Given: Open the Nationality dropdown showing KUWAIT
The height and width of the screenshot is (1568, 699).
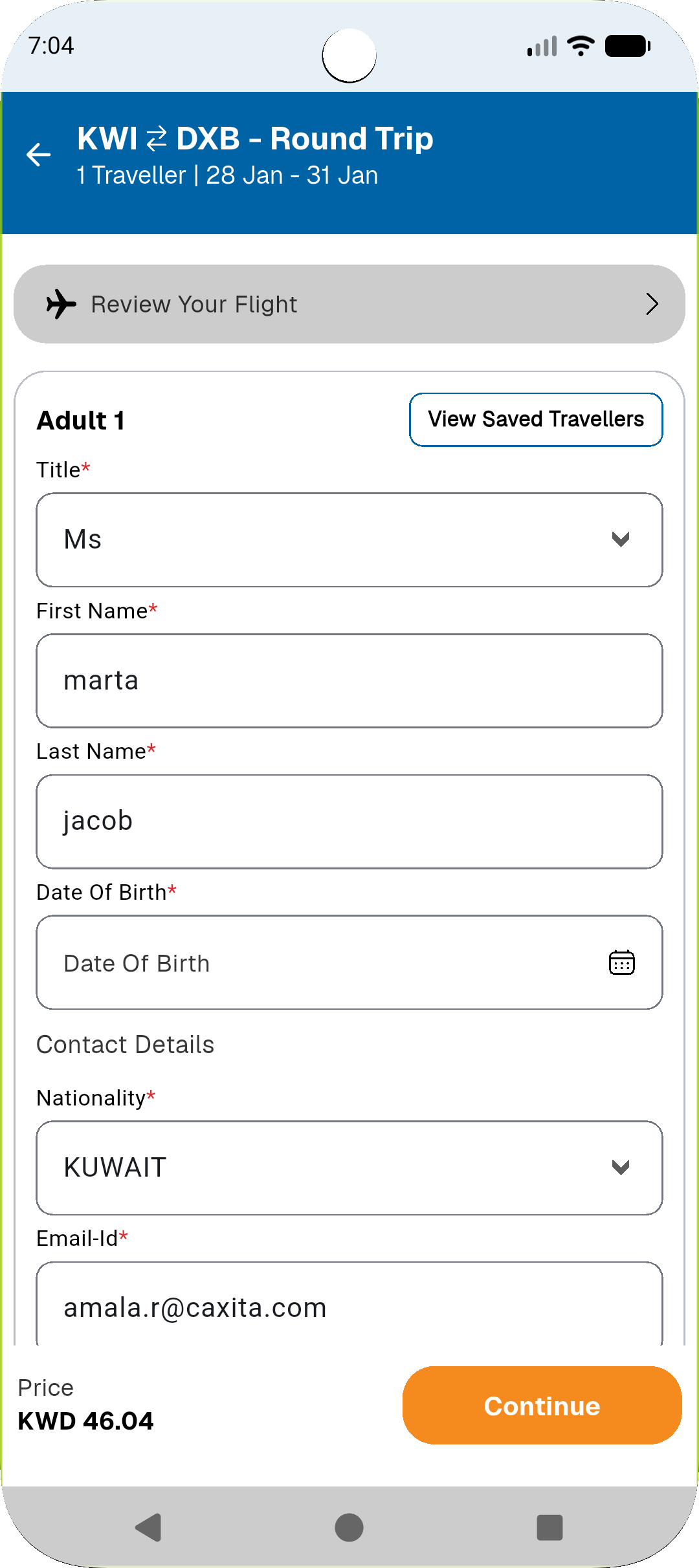Looking at the screenshot, I should click(349, 1168).
